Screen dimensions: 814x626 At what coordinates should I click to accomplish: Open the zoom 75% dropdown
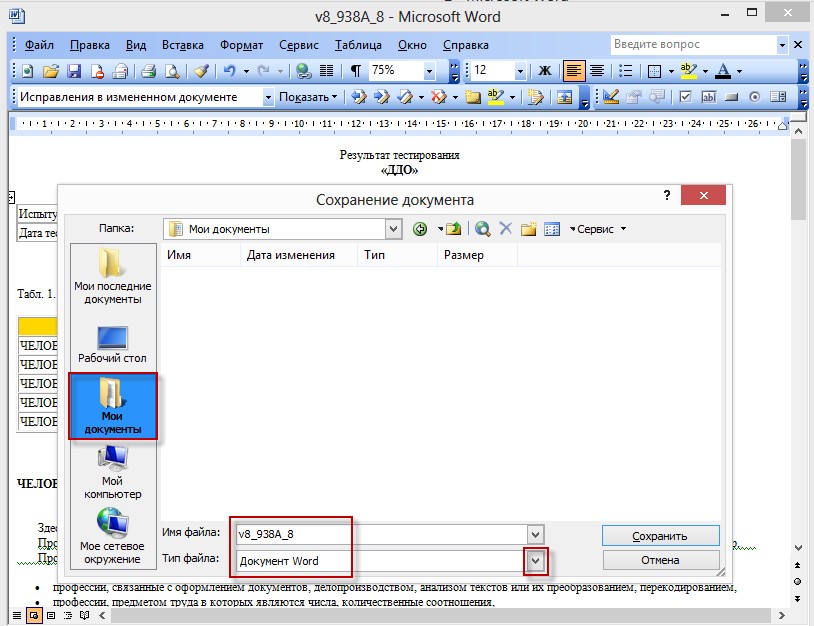[x=429, y=71]
